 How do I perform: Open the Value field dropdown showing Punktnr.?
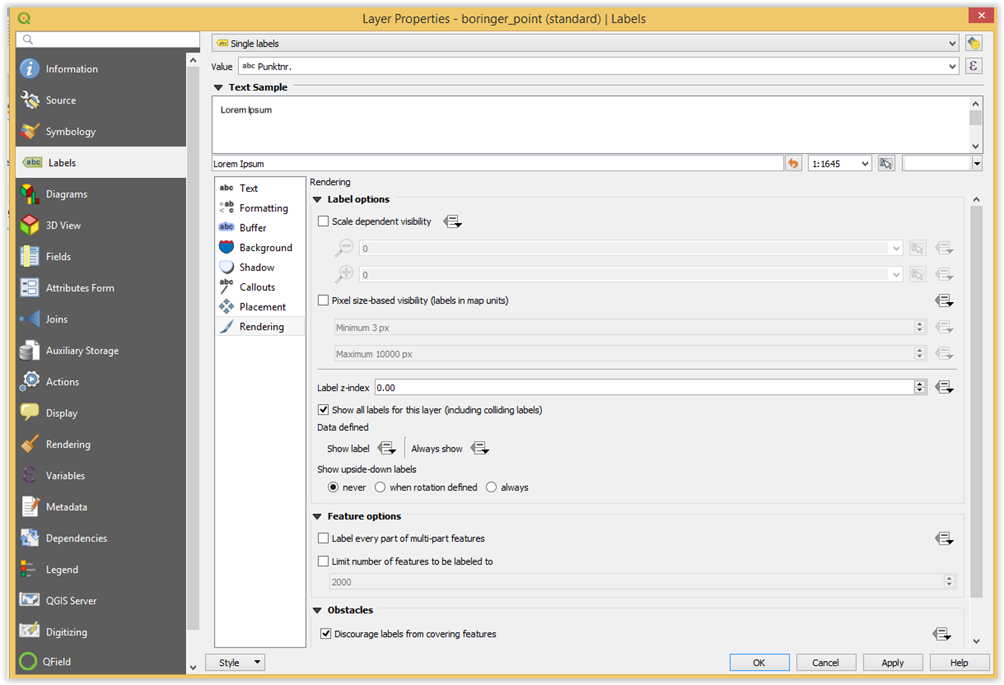click(x=599, y=66)
